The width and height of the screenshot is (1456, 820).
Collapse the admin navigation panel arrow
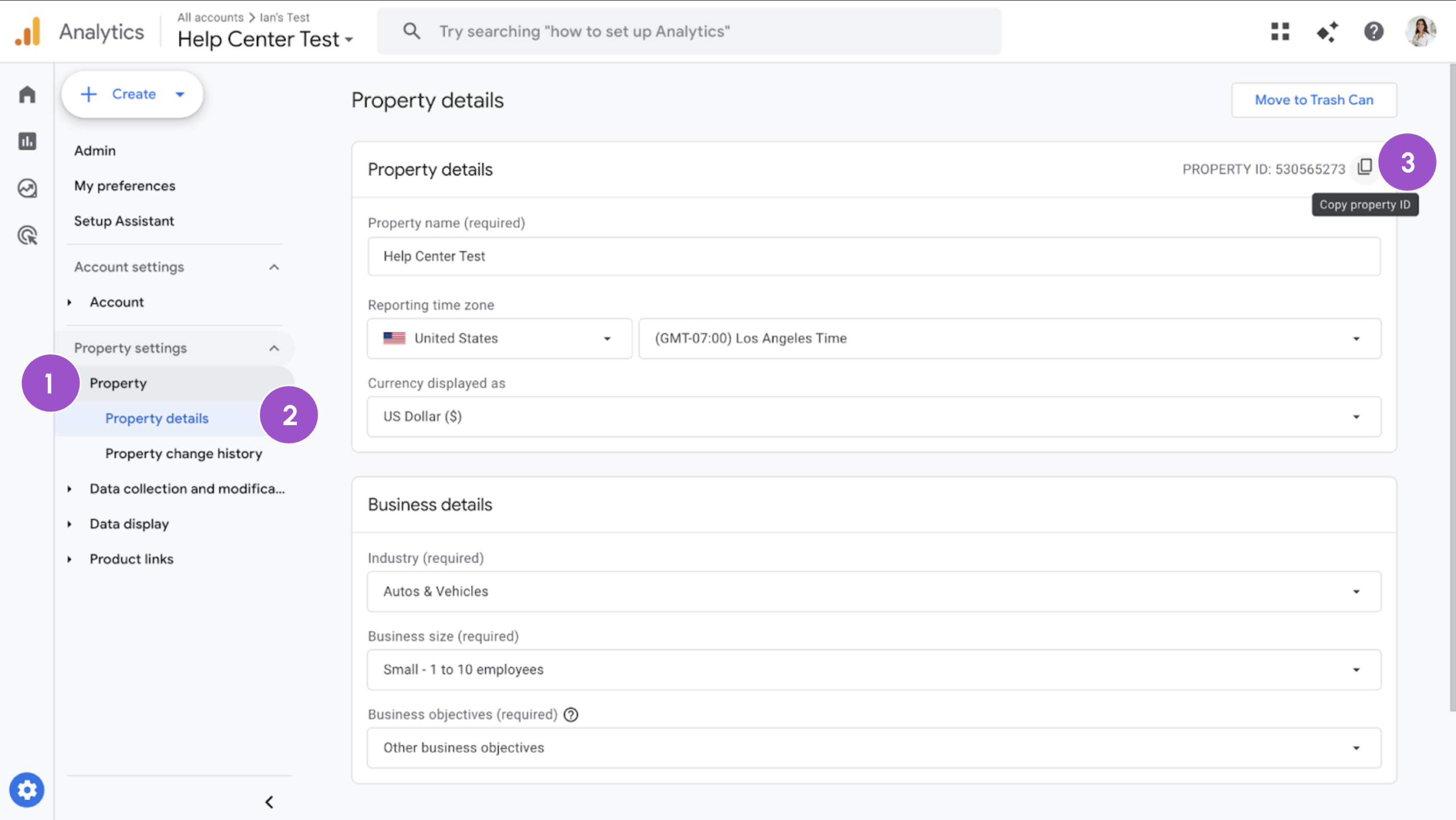tap(269, 802)
